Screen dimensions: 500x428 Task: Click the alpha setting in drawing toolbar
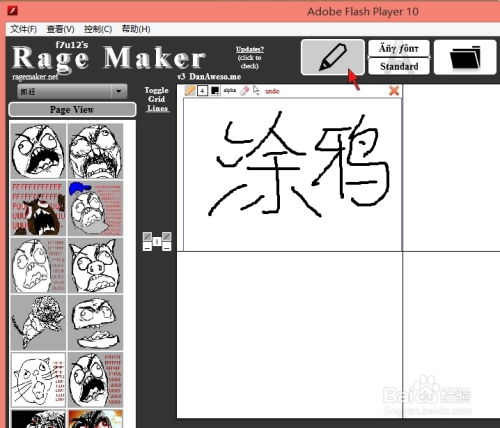pos(230,90)
